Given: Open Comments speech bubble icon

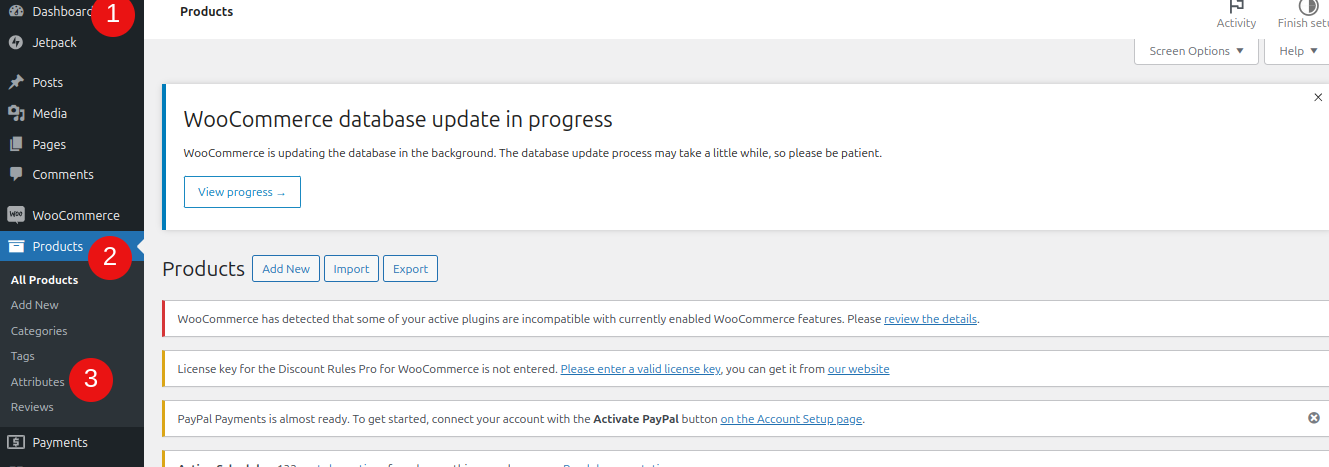Looking at the screenshot, I should click(16, 174).
